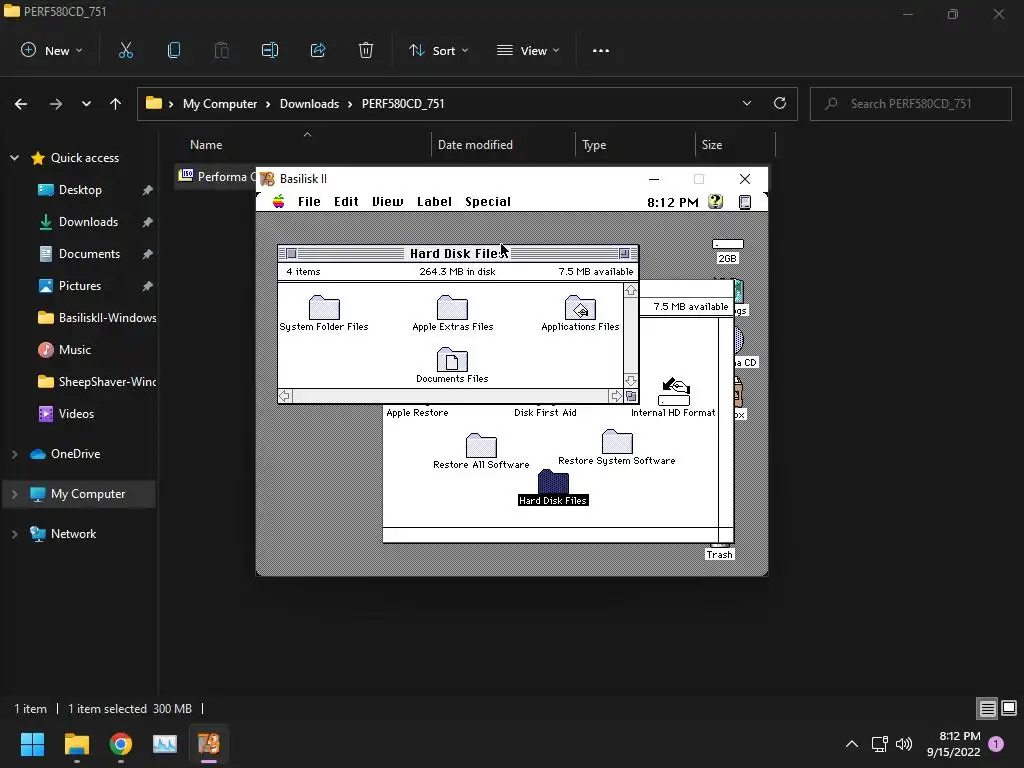Click the Search PERF580CD_751 field
The height and width of the screenshot is (768, 1024).
(910, 104)
